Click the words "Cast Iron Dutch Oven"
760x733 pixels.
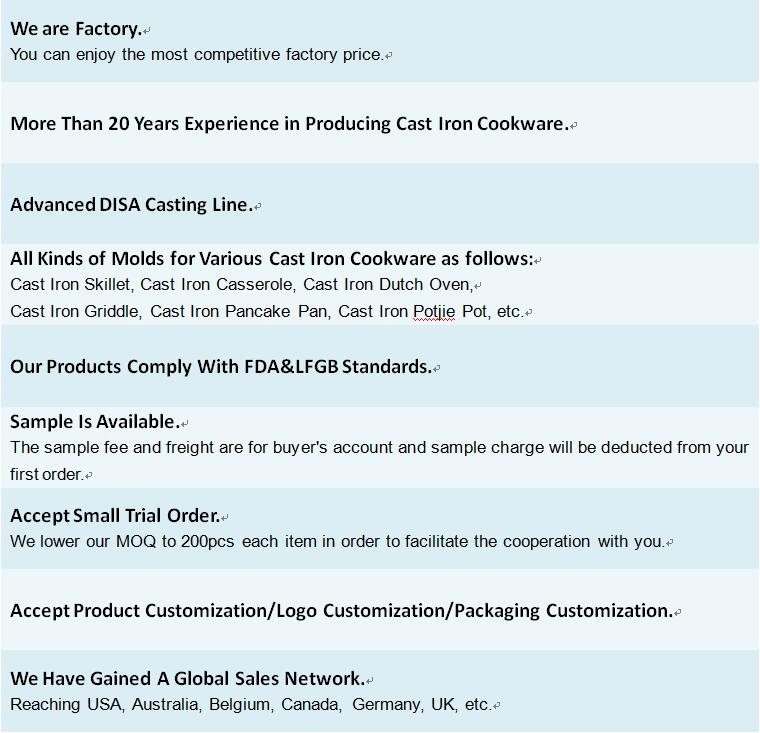tap(387, 285)
